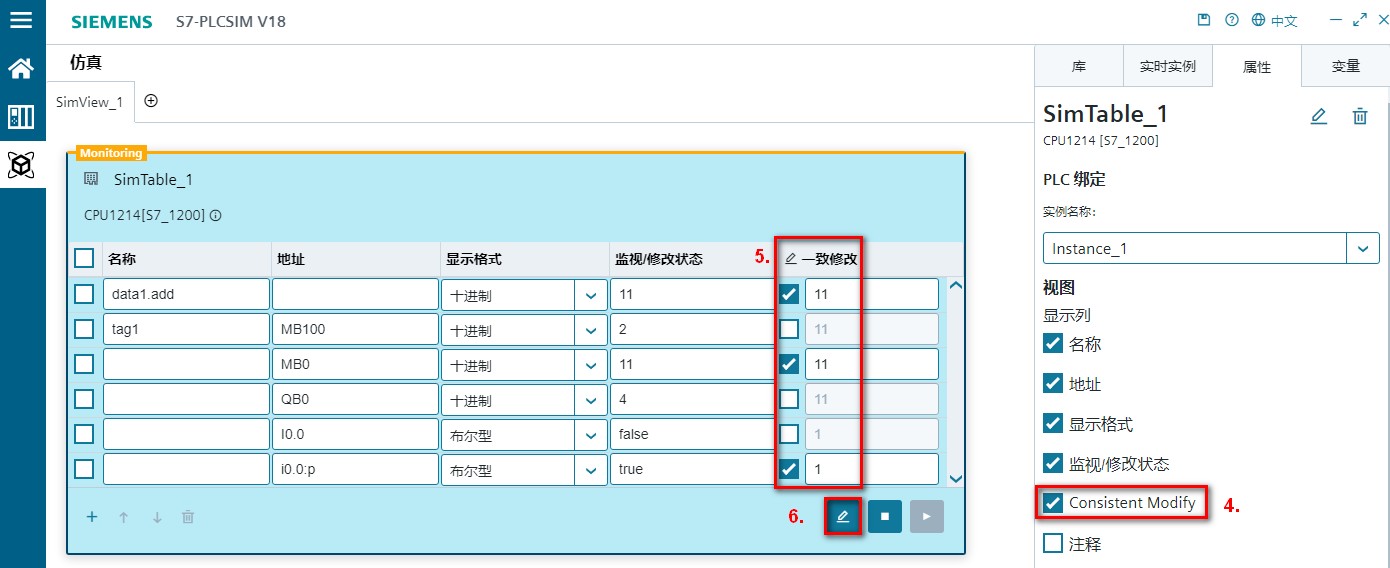Uncheck the Consistent Modify display option
This screenshot has height=568, width=1390.
(x=1053, y=503)
